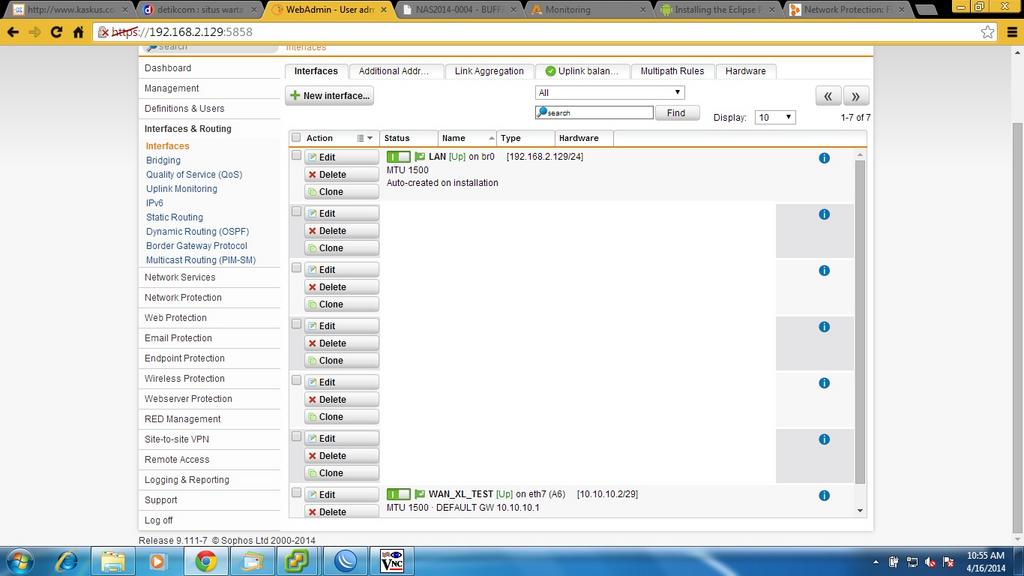Open Action column bulk menu arrow
1024x576 pixels.
pyautogui.click(x=365, y=138)
